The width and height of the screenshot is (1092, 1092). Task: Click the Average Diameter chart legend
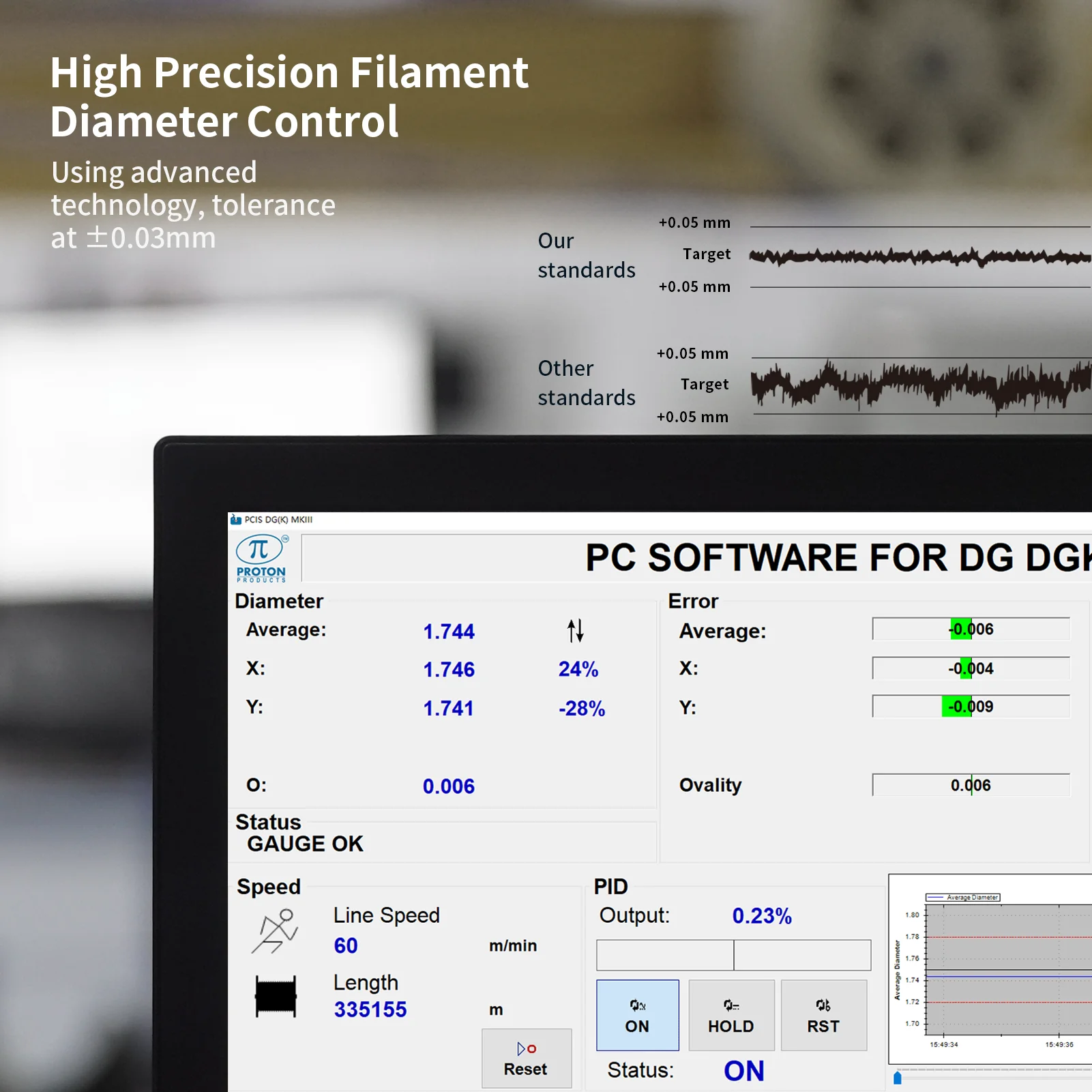click(x=962, y=898)
